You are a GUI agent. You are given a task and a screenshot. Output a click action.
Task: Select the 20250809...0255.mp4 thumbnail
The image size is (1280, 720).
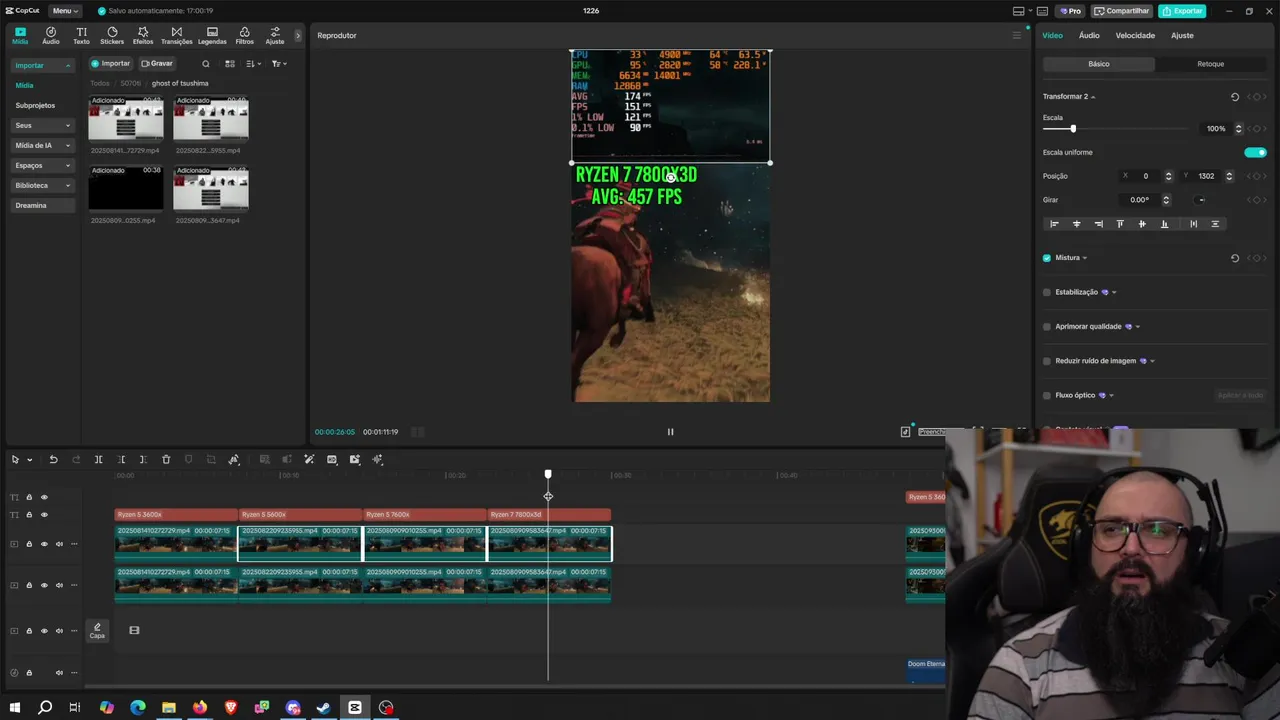tap(126, 188)
